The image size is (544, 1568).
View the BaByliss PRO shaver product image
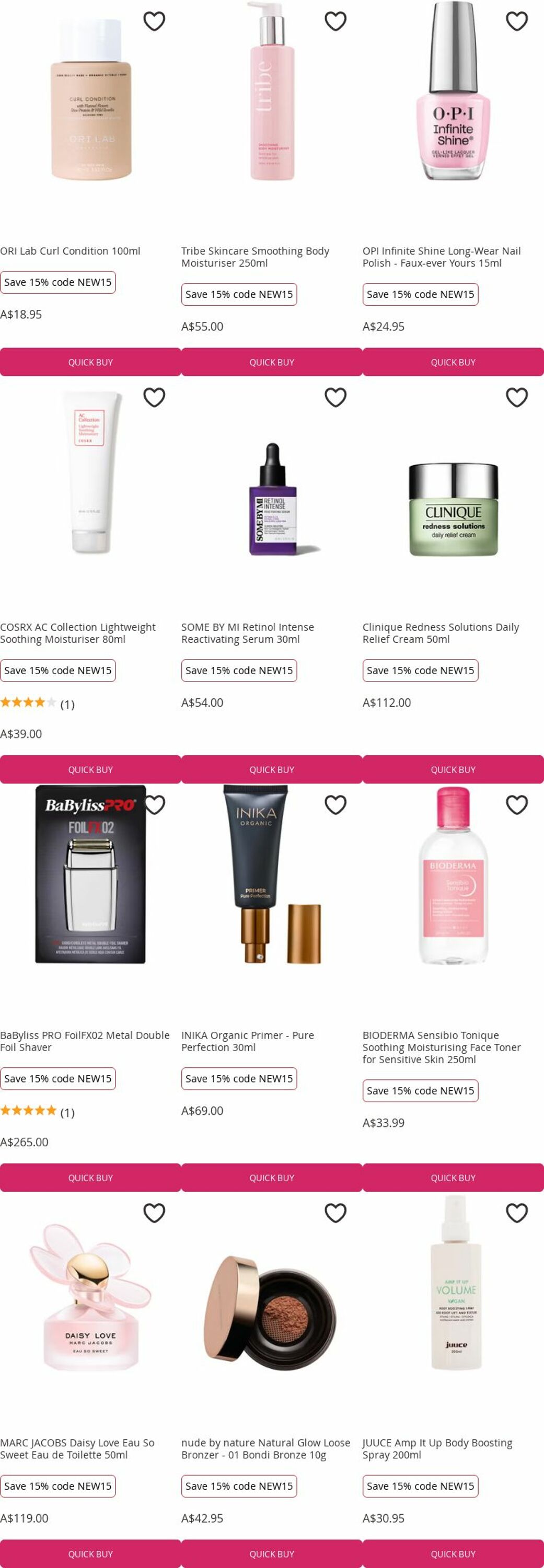(x=90, y=874)
